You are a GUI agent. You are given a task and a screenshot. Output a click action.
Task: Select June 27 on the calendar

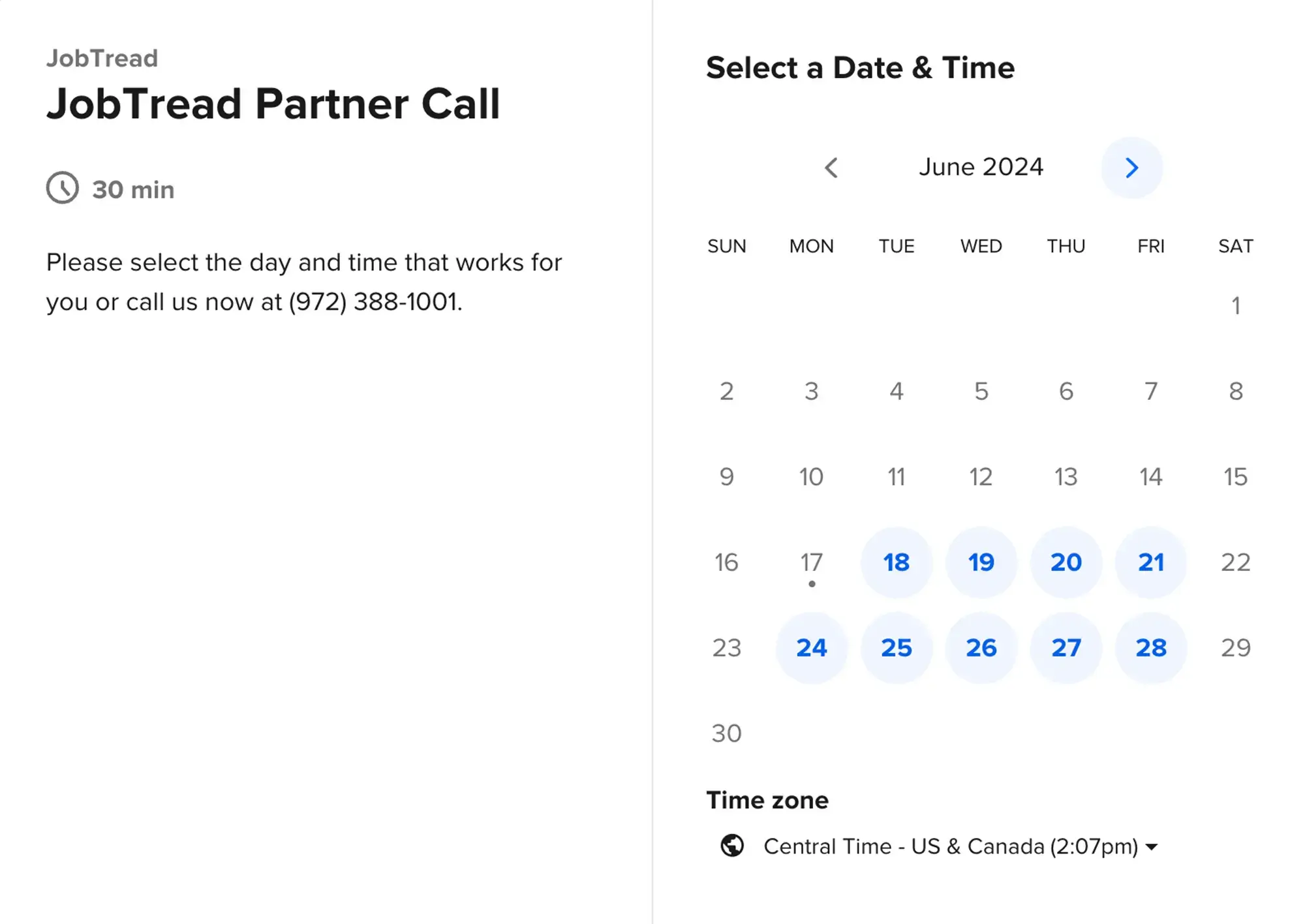tap(1066, 648)
